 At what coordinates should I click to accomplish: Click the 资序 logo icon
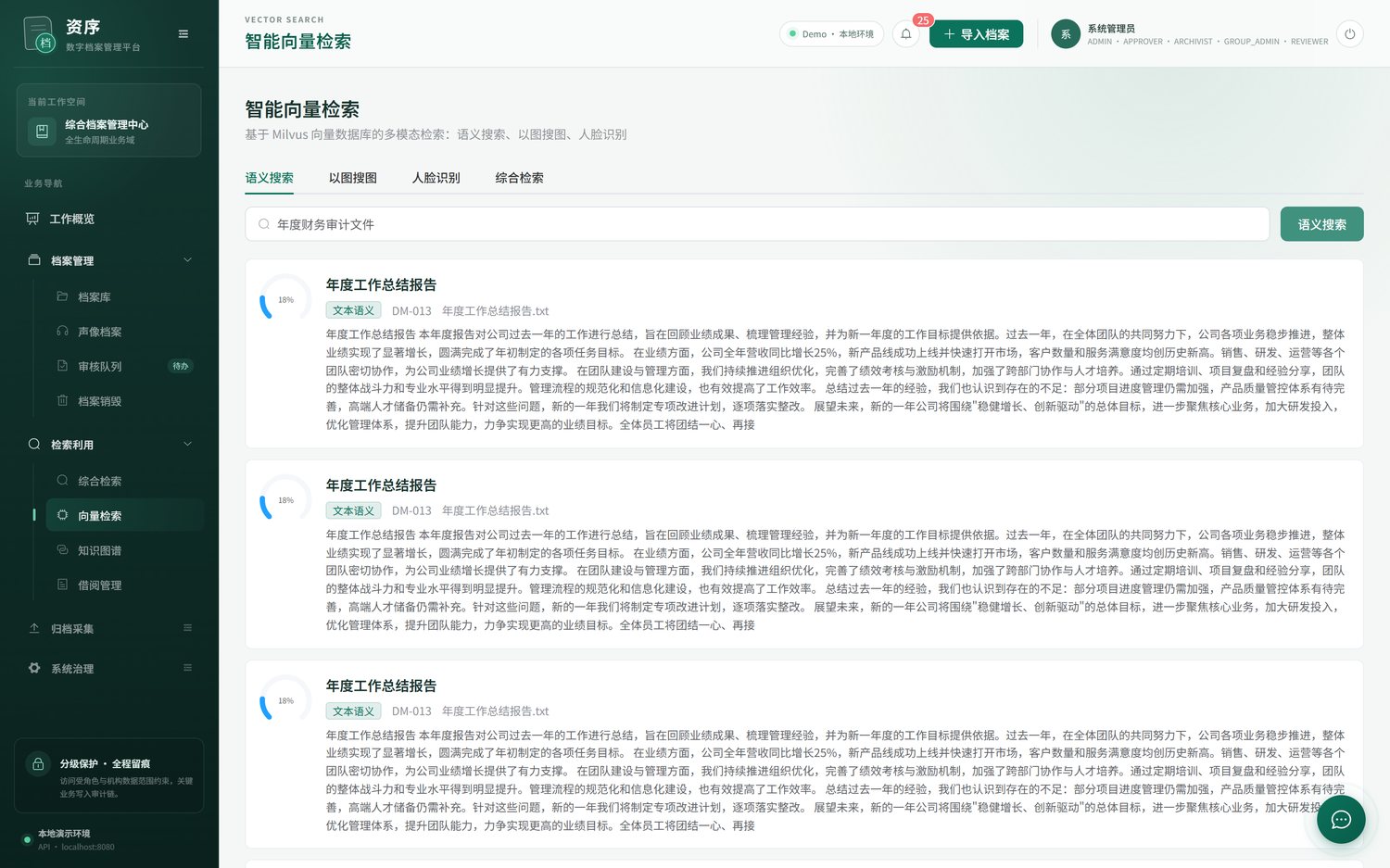(39, 34)
